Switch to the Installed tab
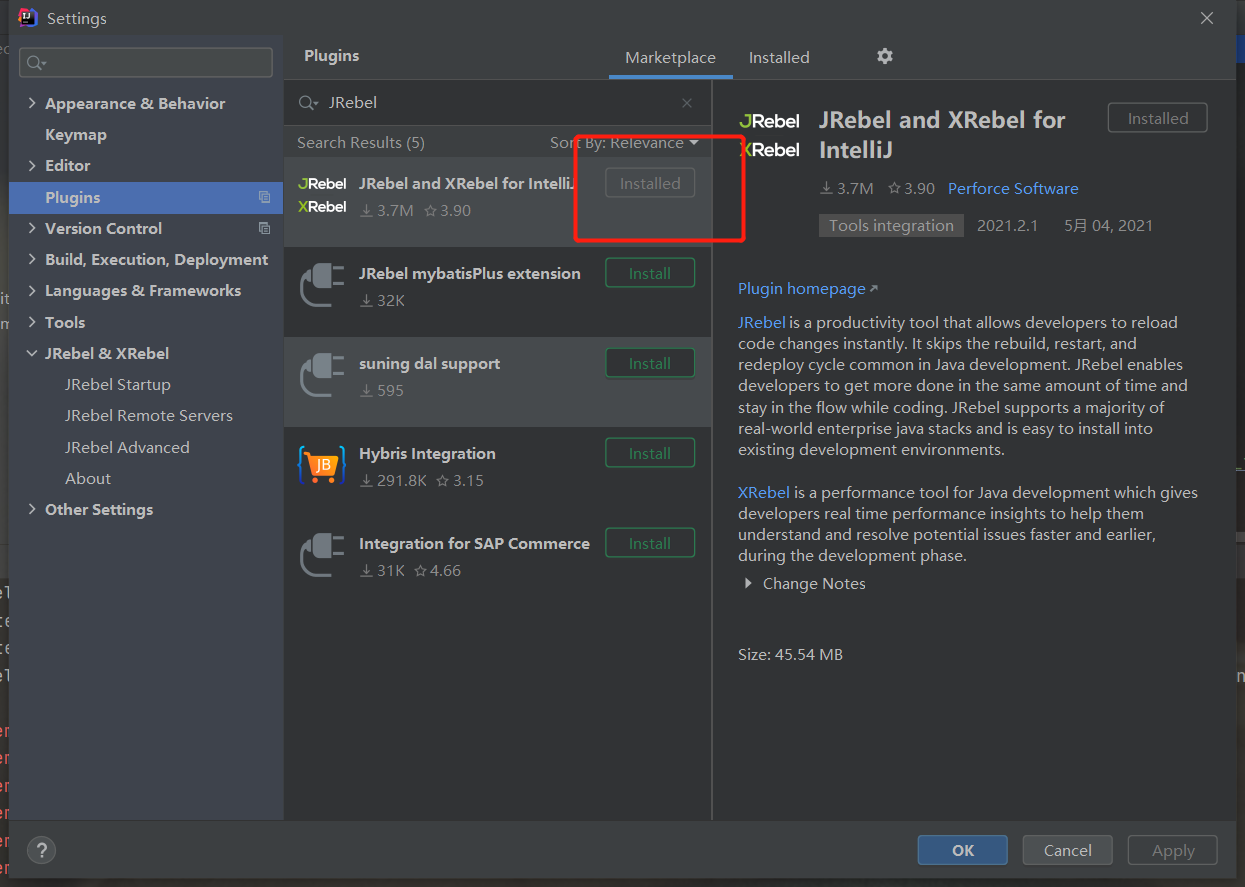This screenshot has height=887, width=1245. (779, 58)
